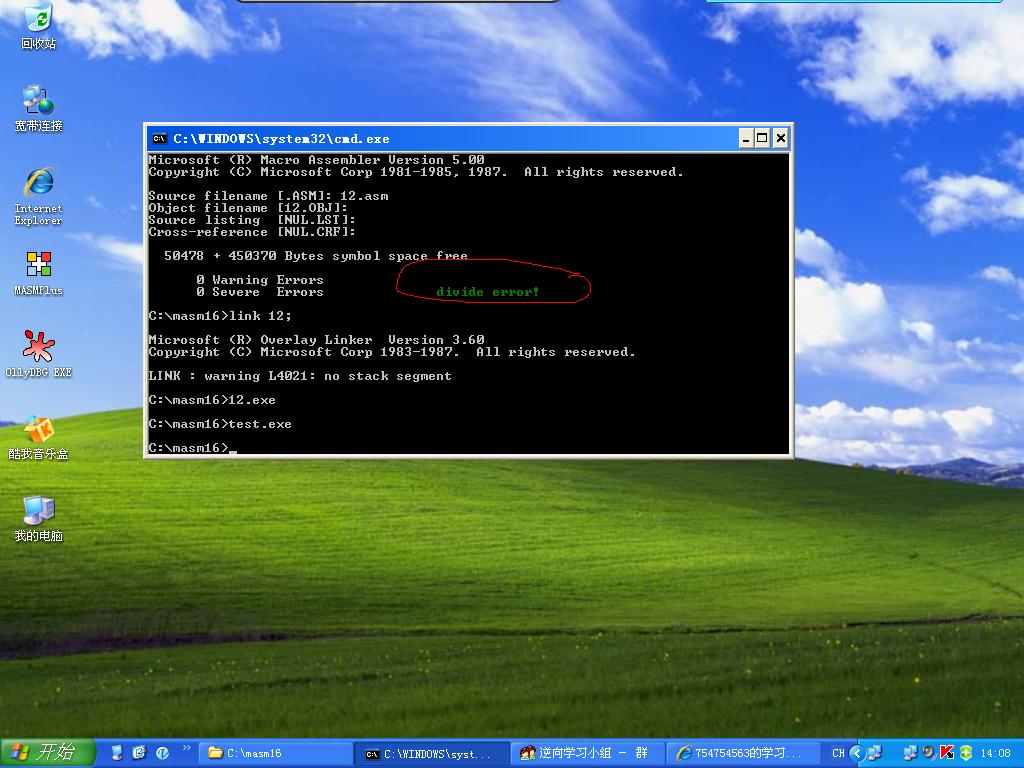
Task: Open the 酷我音乐盒 music player icon
Action: click(39, 437)
